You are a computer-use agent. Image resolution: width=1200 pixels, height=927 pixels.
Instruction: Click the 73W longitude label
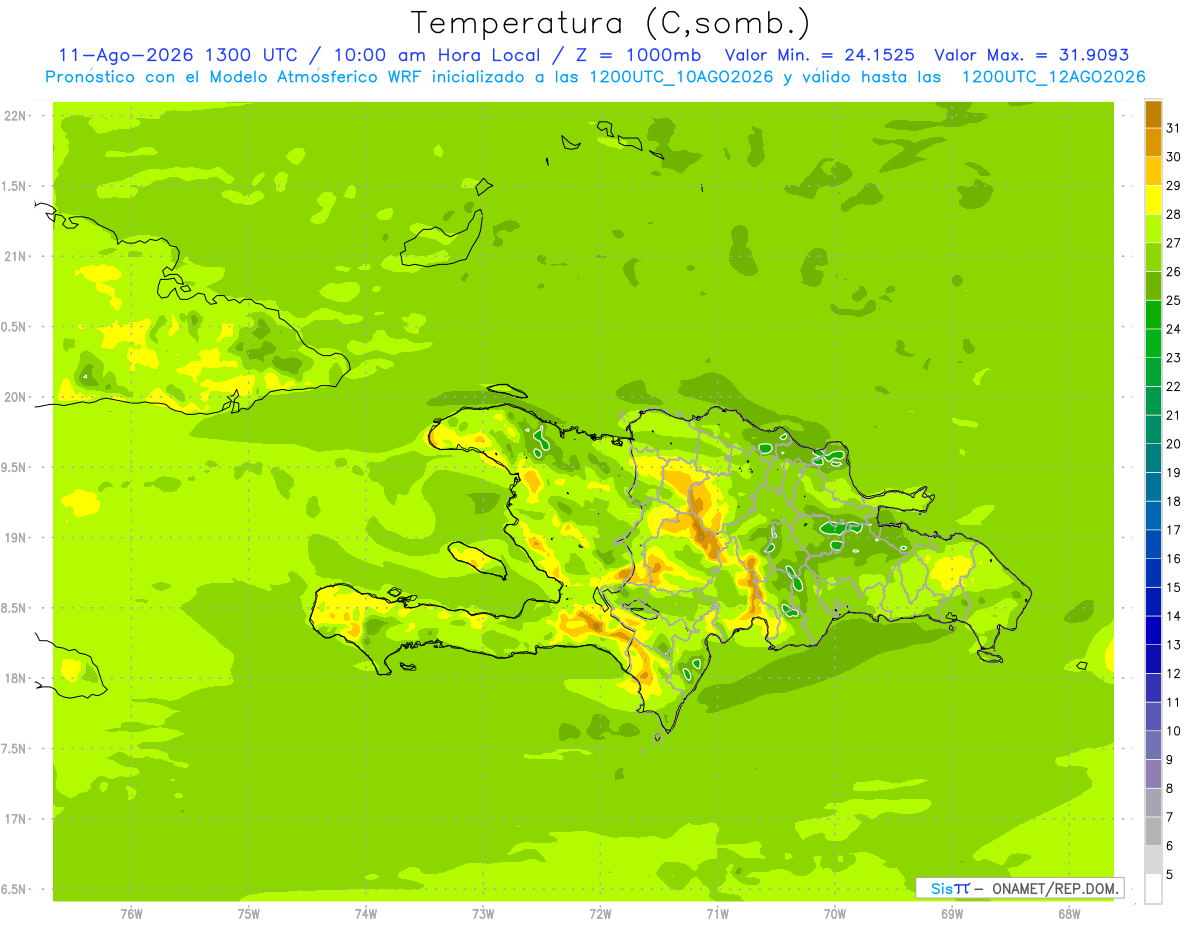pos(483,914)
